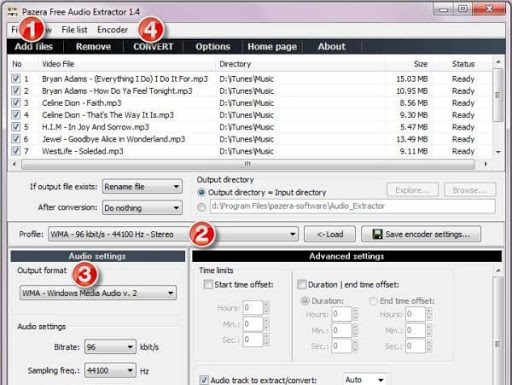Select the custom output directory radio button
This screenshot has height=385, width=512.
201,207
